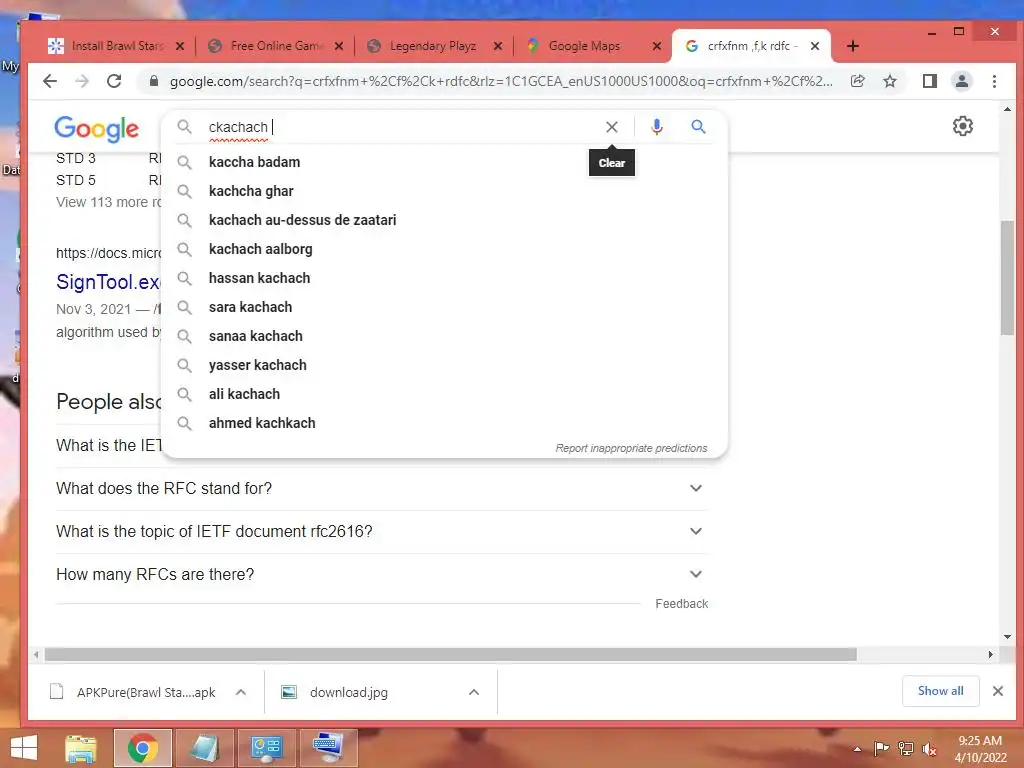Open the Chrome three-dot menu
This screenshot has height=768, width=1024.
click(994, 81)
